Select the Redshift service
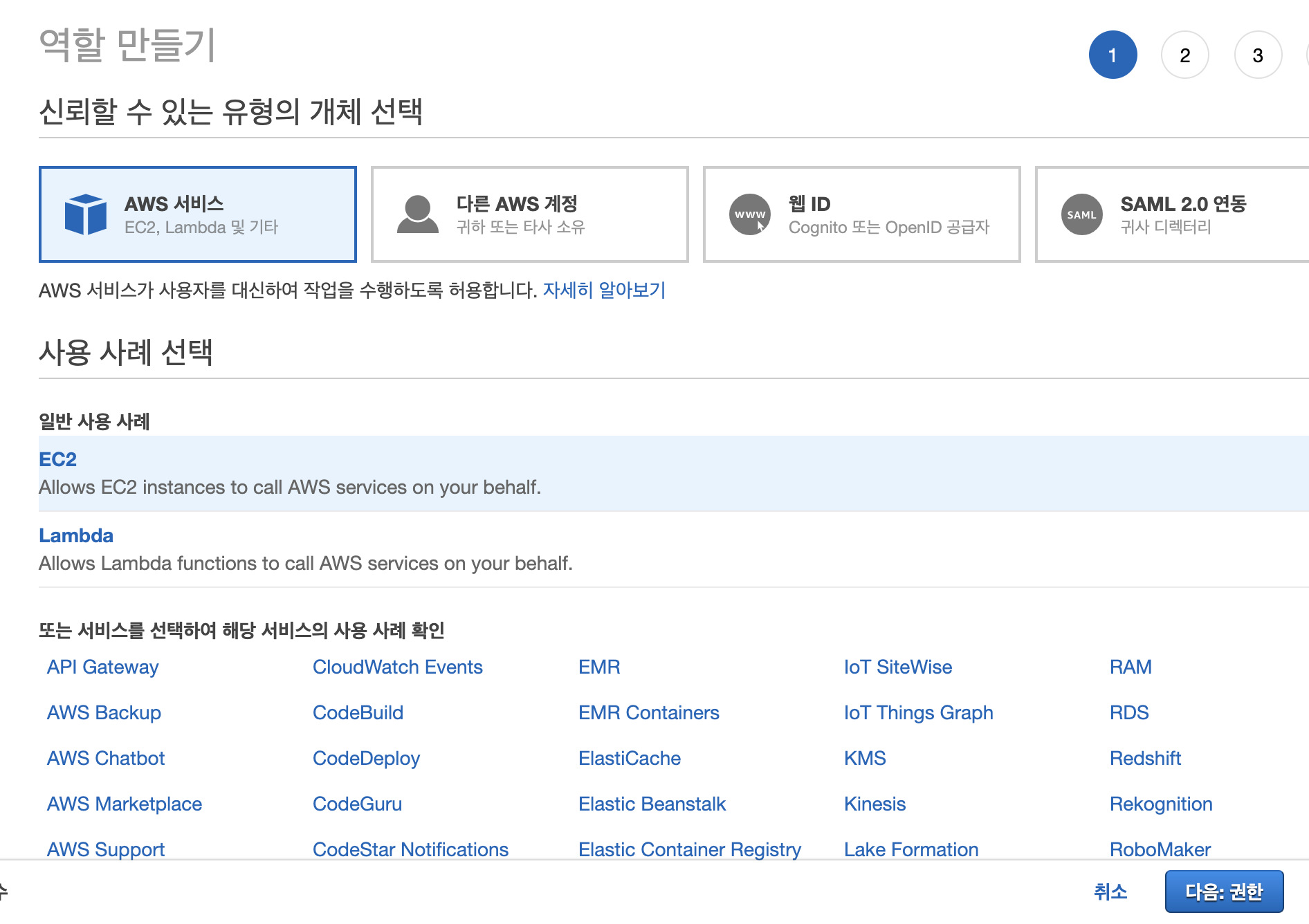This screenshot has width=1309, height=924. [x=1145, y=758]
